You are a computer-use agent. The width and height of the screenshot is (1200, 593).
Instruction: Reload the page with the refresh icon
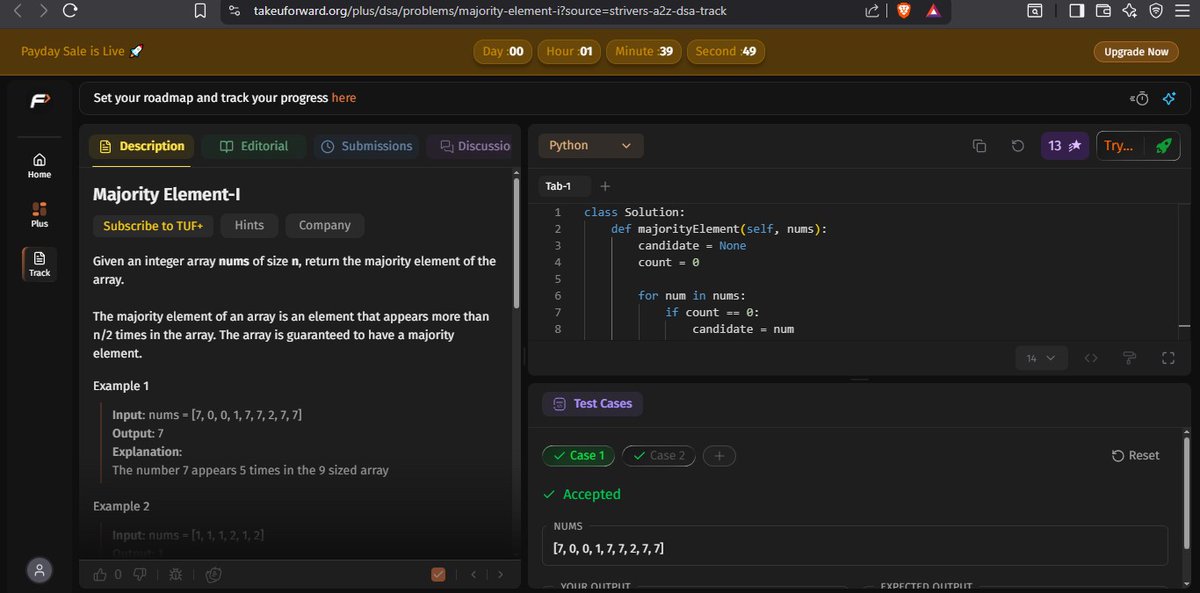pyautogui.click(x=70, y=11)
